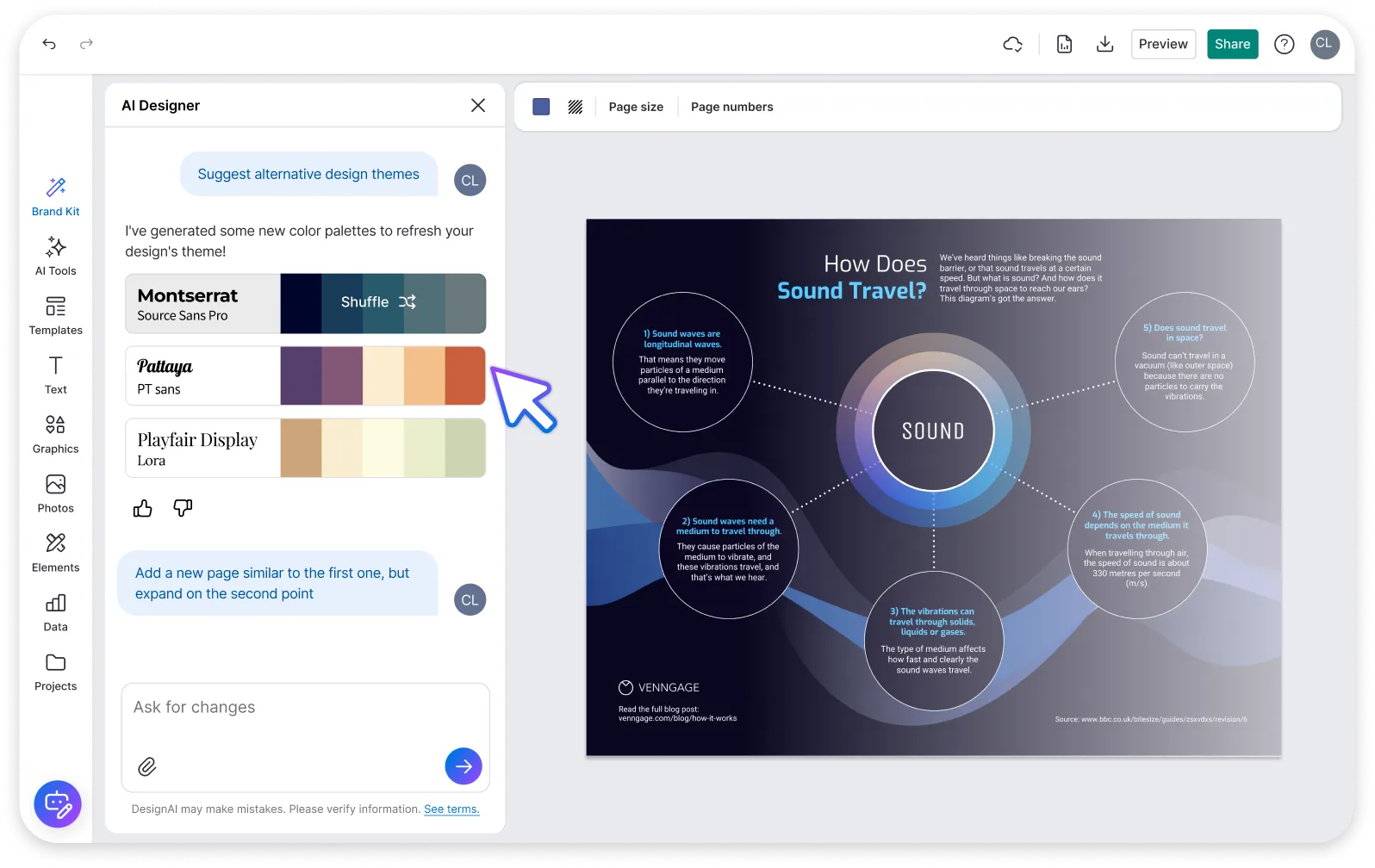1375x868 pixels.
Task: Click the Share button
Action: 1232,44
